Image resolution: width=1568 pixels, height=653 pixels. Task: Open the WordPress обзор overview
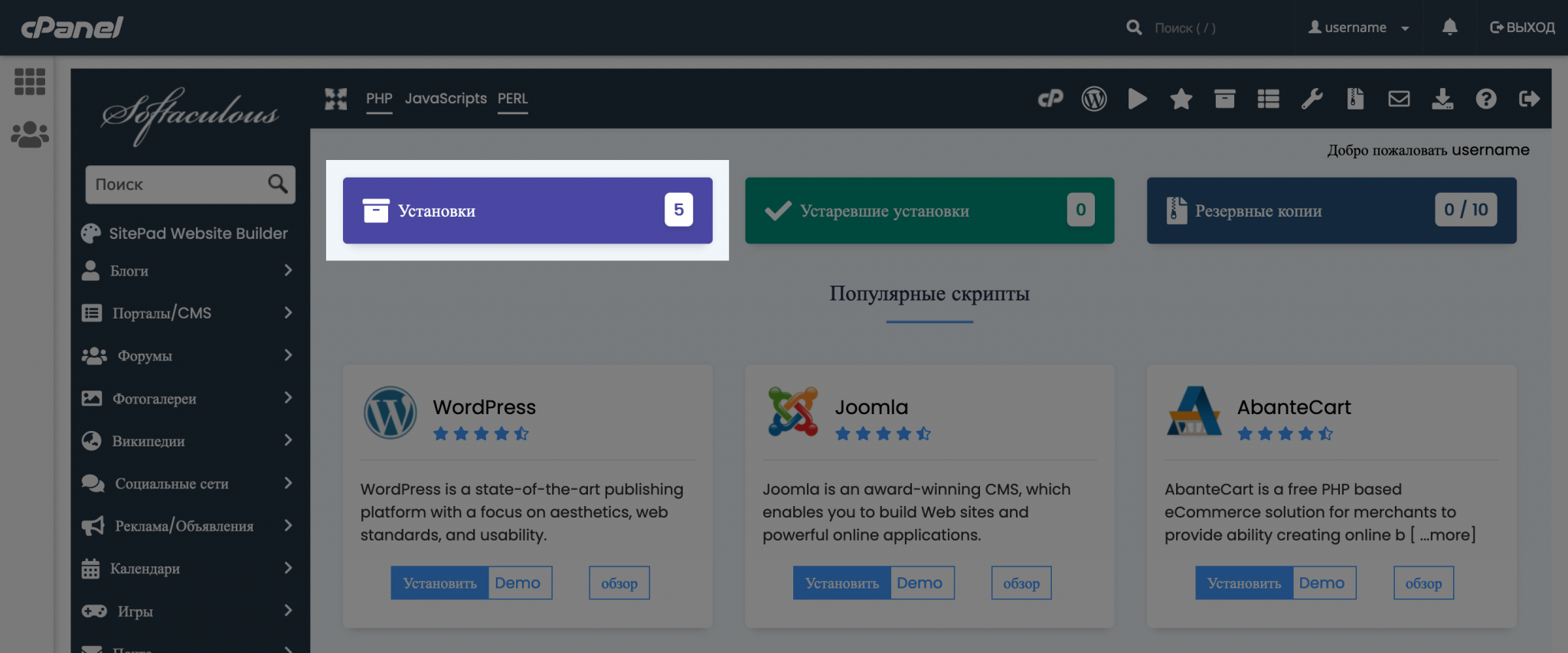coord(619,583)
